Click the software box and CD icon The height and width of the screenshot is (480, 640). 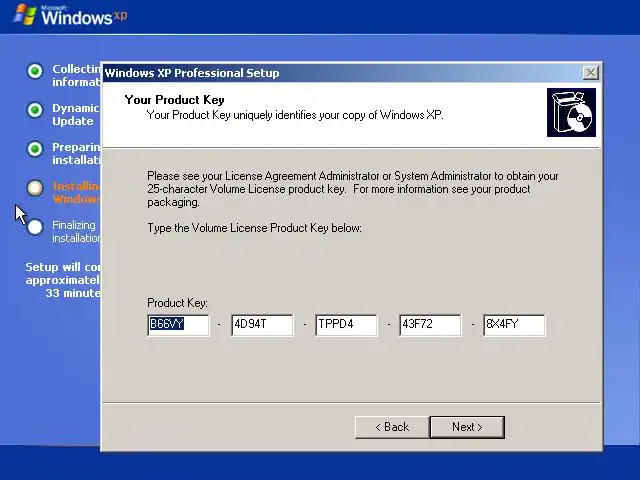coord(571,113)
